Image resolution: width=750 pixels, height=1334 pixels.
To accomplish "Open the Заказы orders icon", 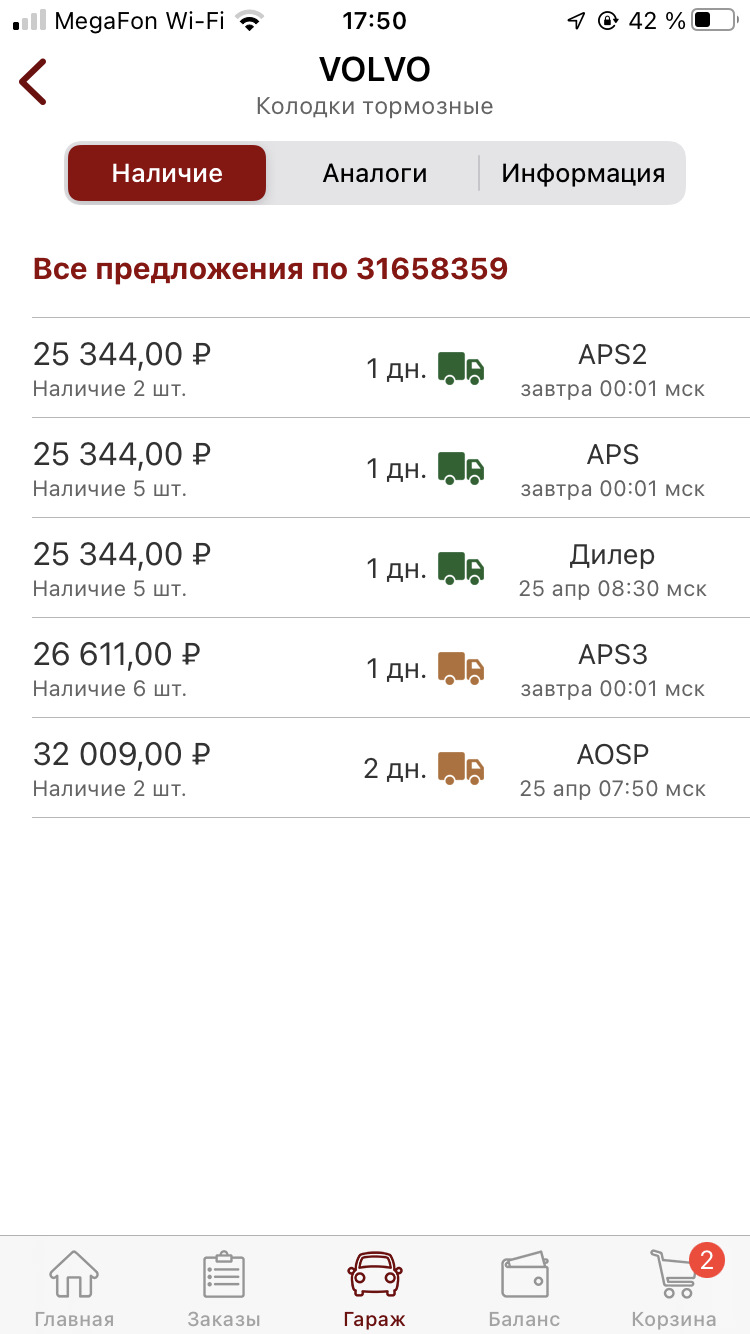I will 224,1275.
